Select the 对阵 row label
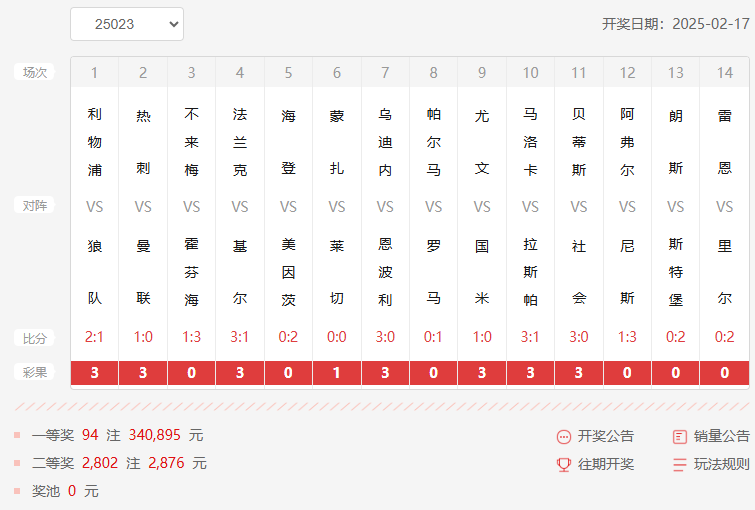Screen dimensions: 755x510 pyautogui.click(x=35, y=205)
